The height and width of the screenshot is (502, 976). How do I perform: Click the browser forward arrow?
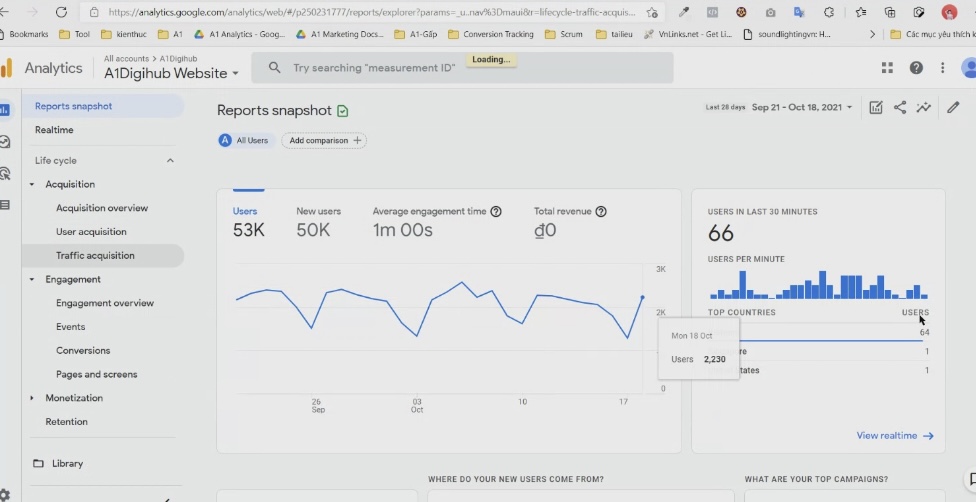pyautogui.click(x=34, y=12)
